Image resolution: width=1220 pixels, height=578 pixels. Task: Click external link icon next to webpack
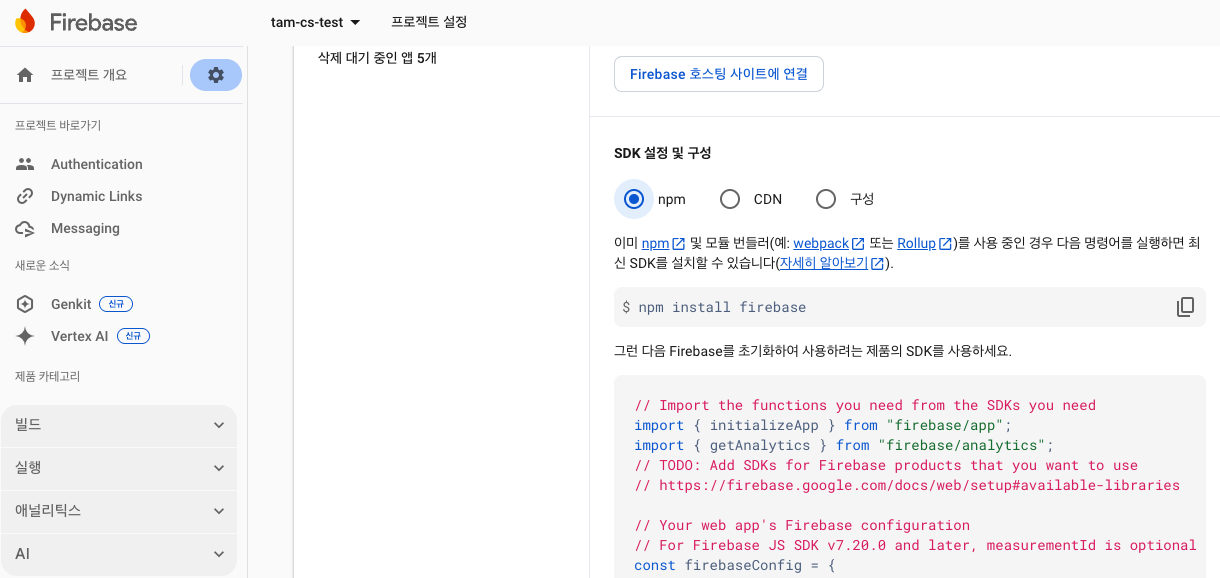857,243
